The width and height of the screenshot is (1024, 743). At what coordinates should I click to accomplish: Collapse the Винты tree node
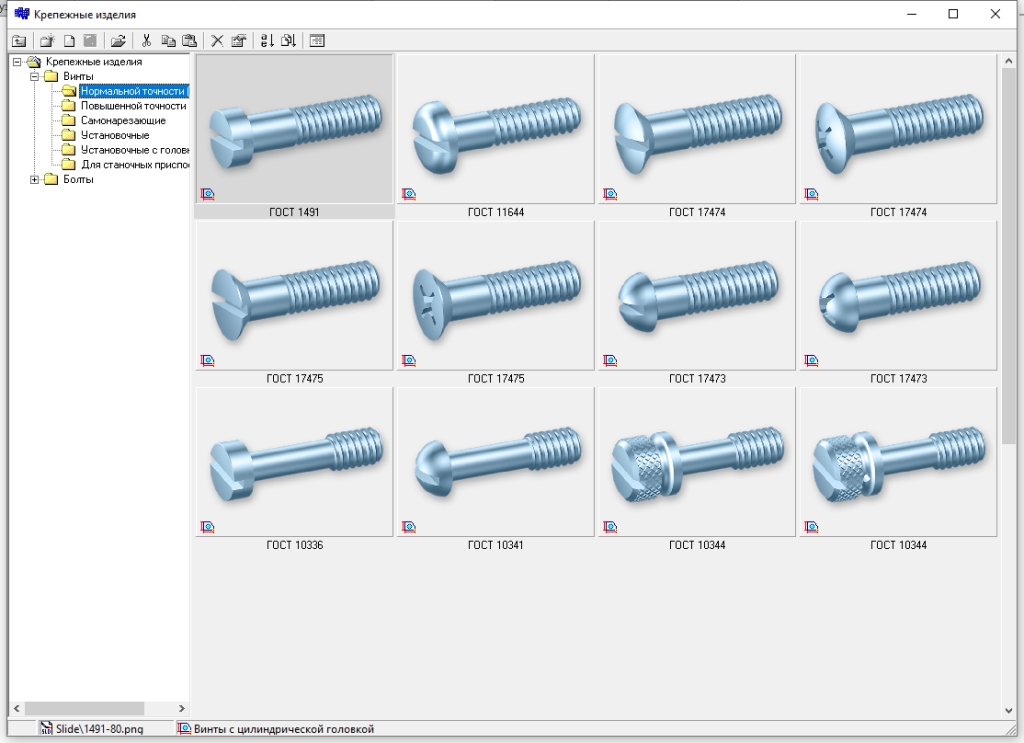click(x=35, y=76)
